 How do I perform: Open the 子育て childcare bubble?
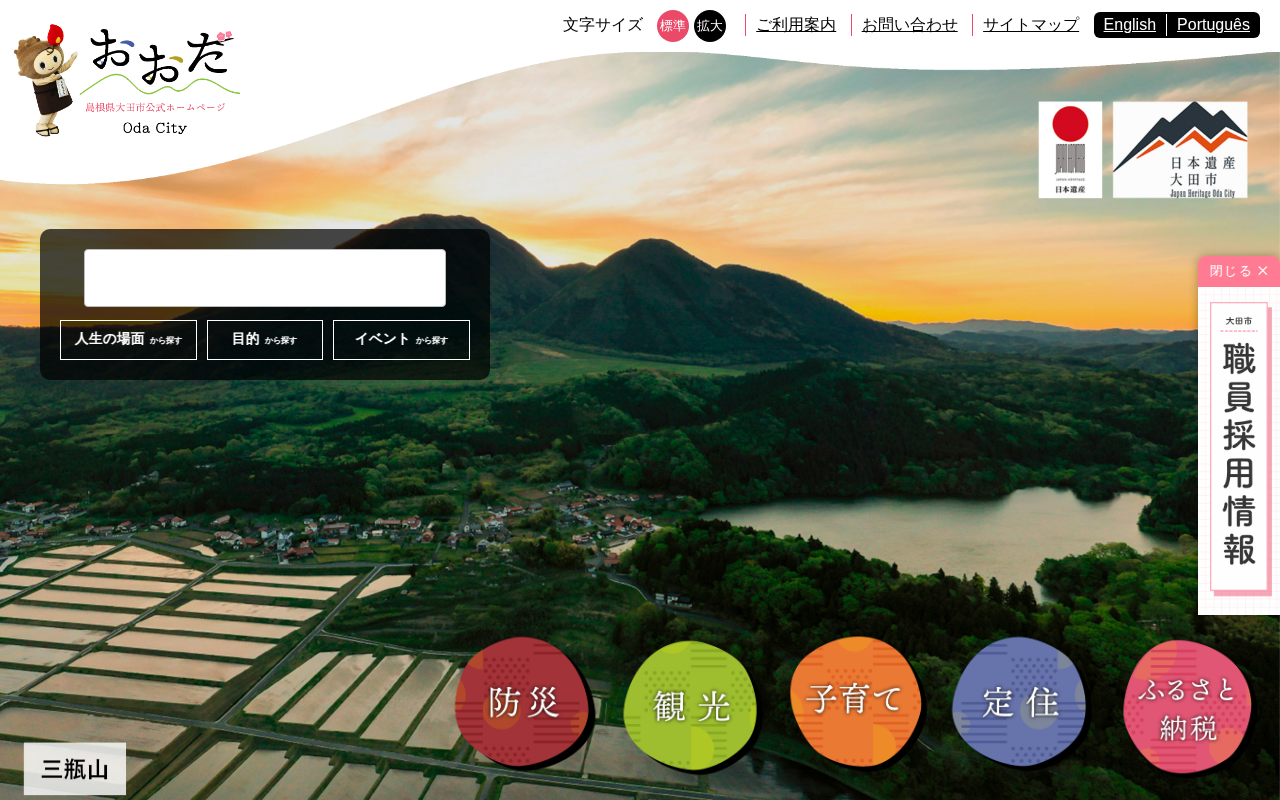click(856, 702)
